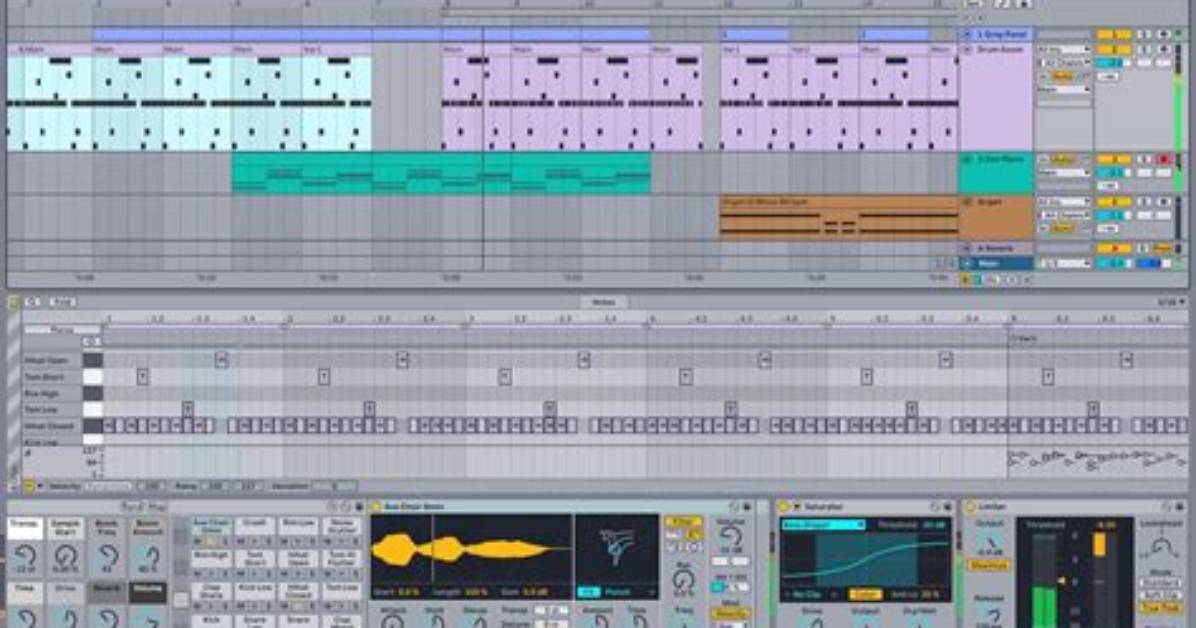Toggle the Simpler device activator icon
The image size is (1196, 628).
click(x=376, y=507)
